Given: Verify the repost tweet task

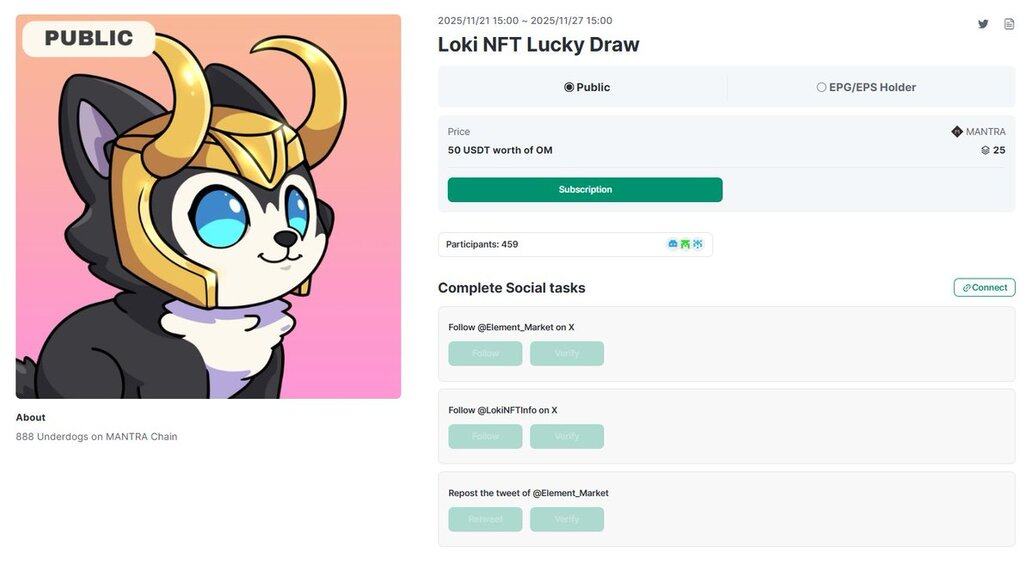Looking at the screenshot, I should [x=567, y=520].
